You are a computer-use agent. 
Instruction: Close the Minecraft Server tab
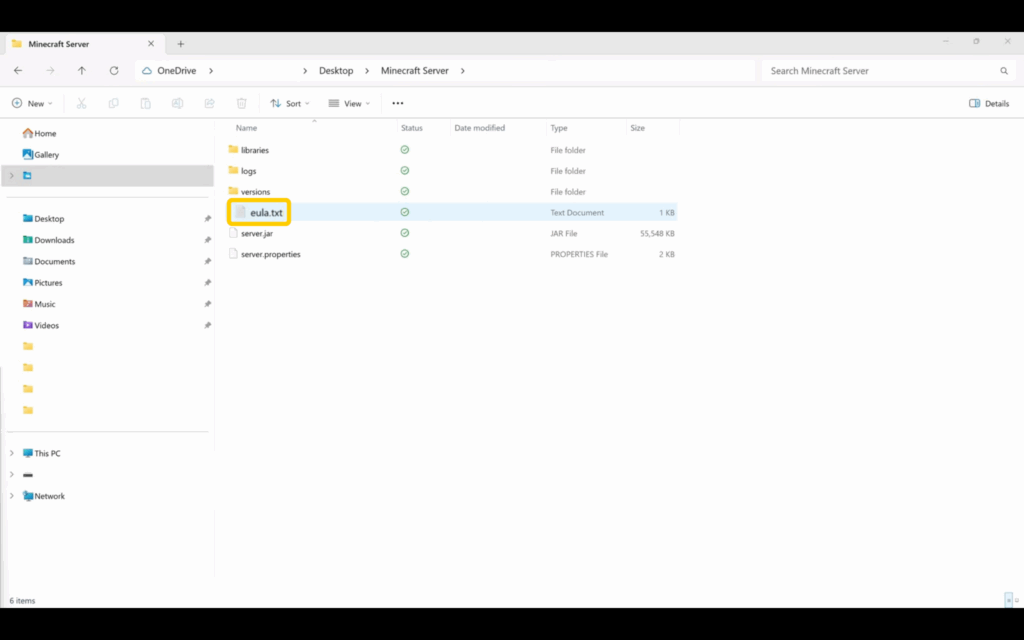(x=151, y=44)
